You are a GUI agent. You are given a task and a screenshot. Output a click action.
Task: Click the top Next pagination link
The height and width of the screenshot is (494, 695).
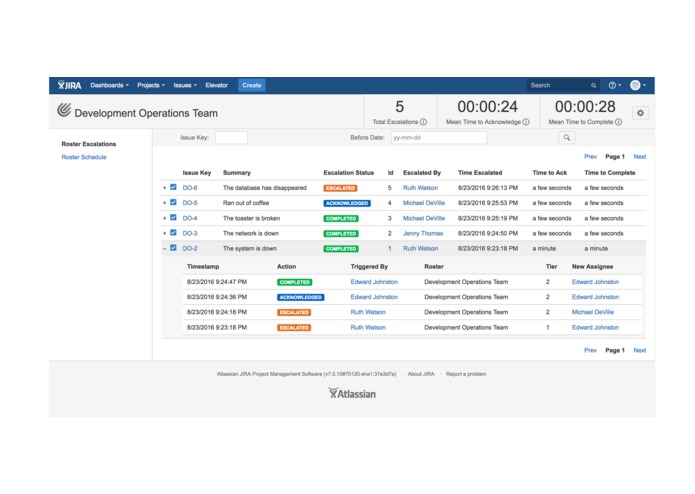(x=640, y=156)
